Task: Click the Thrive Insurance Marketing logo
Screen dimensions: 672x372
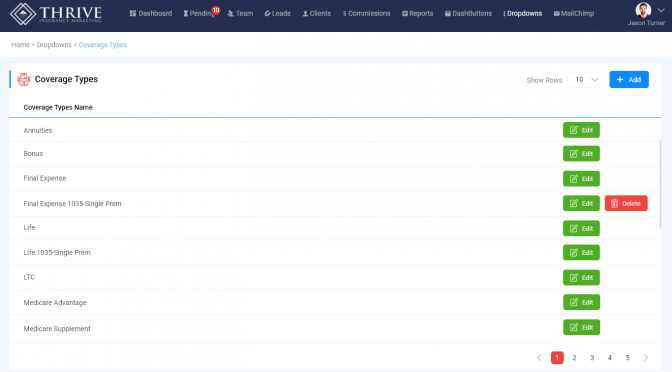Action: [56, 14]
